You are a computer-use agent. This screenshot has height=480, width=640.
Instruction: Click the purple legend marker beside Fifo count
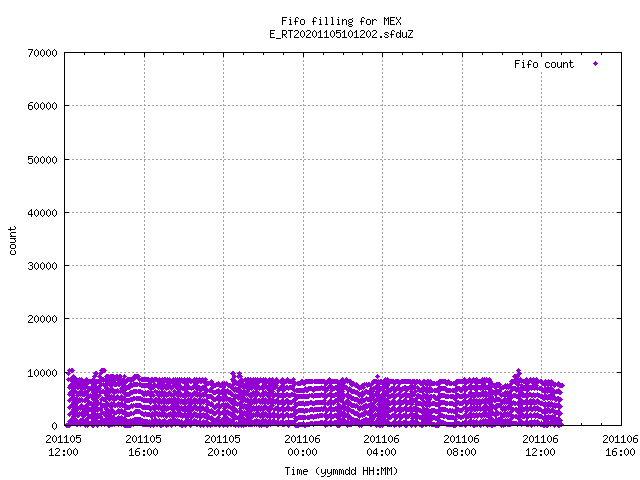point(596,64)
